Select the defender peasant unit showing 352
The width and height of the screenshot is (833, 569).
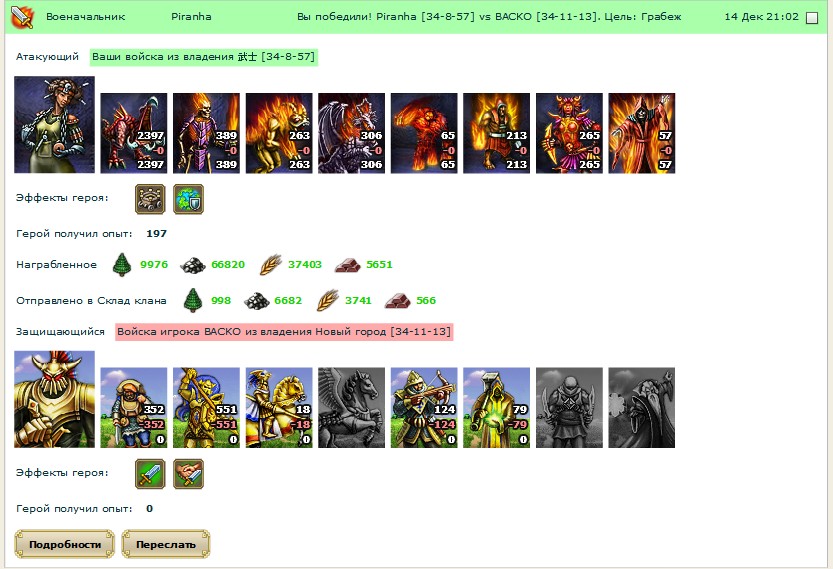[134, 407]
